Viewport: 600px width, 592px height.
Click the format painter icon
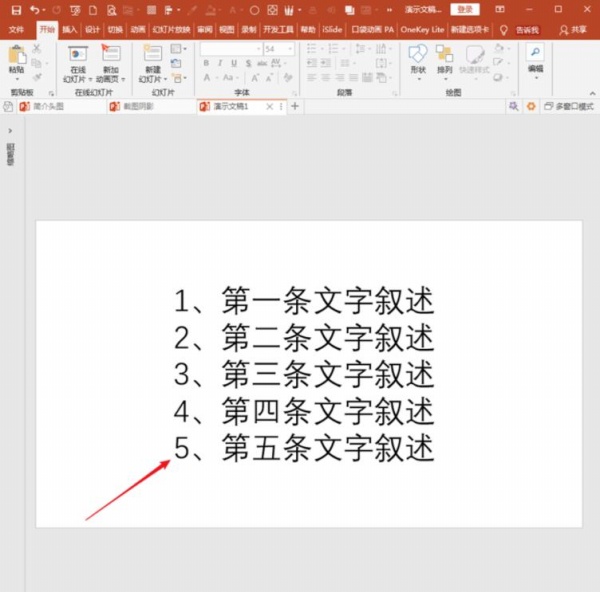[37, 77]
